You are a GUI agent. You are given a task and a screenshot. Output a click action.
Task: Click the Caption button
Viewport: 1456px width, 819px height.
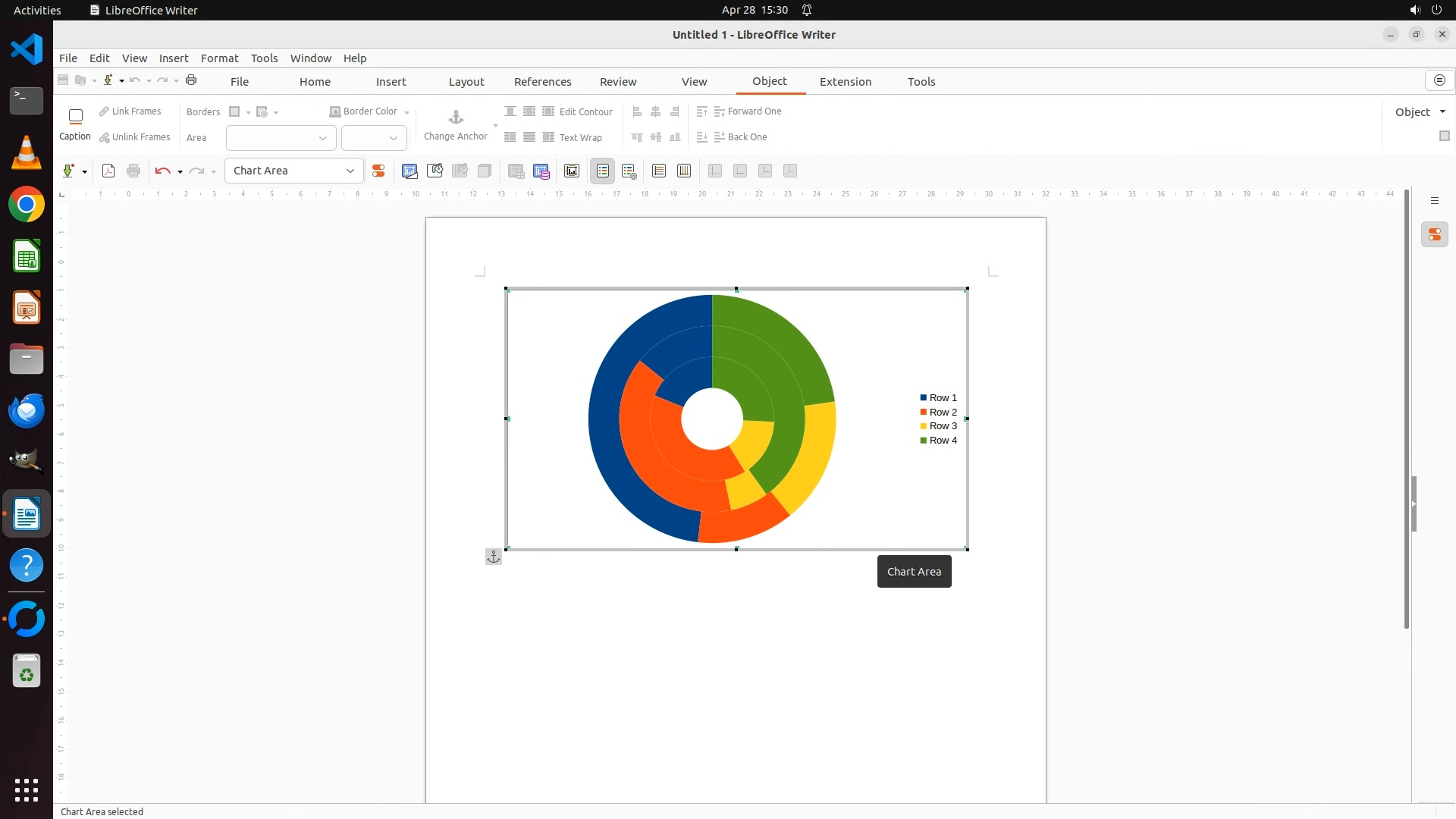(75, 124)
